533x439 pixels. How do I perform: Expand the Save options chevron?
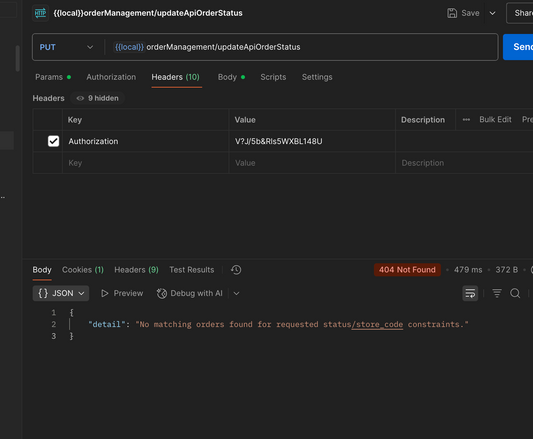click(x=492, y=13)
